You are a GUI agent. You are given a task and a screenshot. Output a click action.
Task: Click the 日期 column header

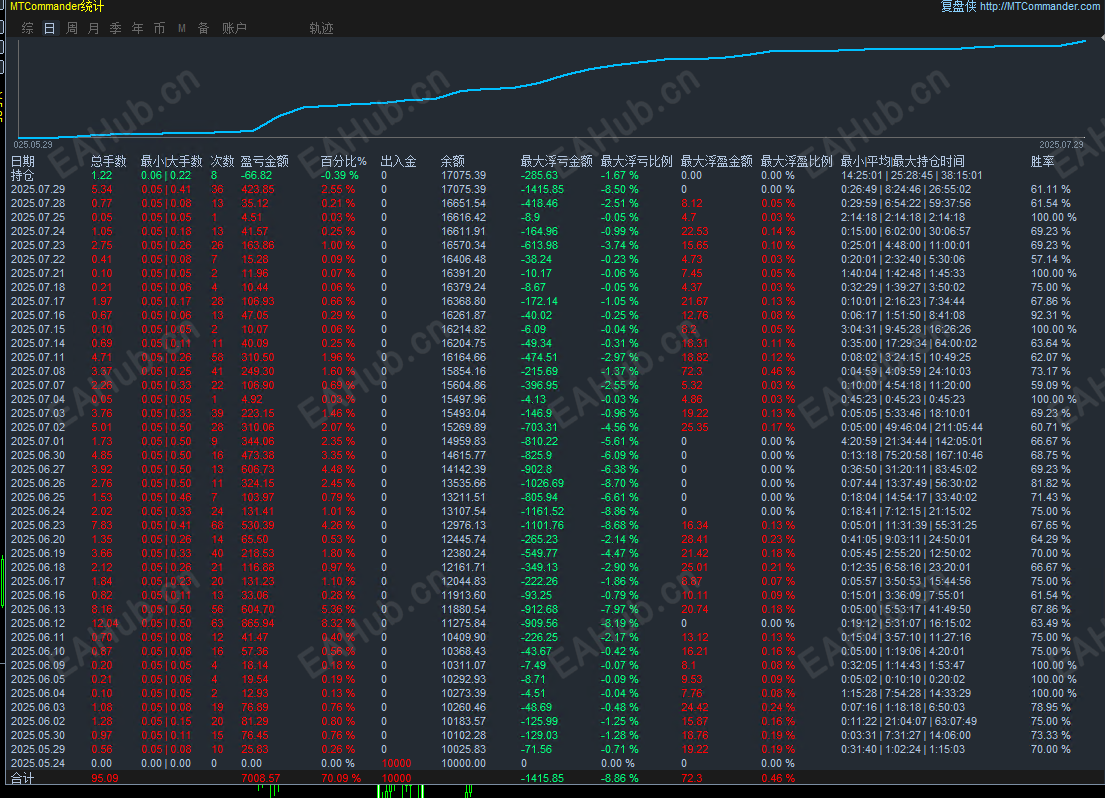(x=23, y=161)
